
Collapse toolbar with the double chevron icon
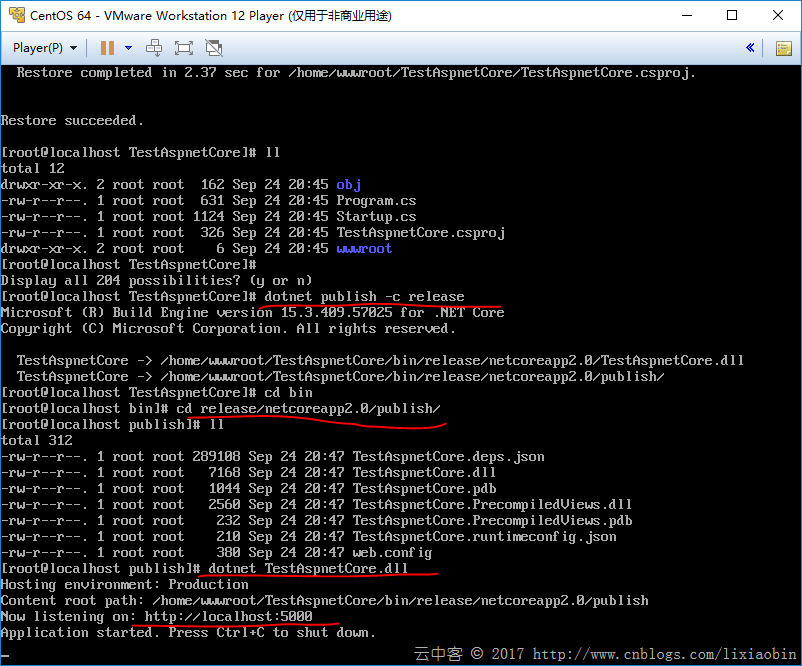750,48
